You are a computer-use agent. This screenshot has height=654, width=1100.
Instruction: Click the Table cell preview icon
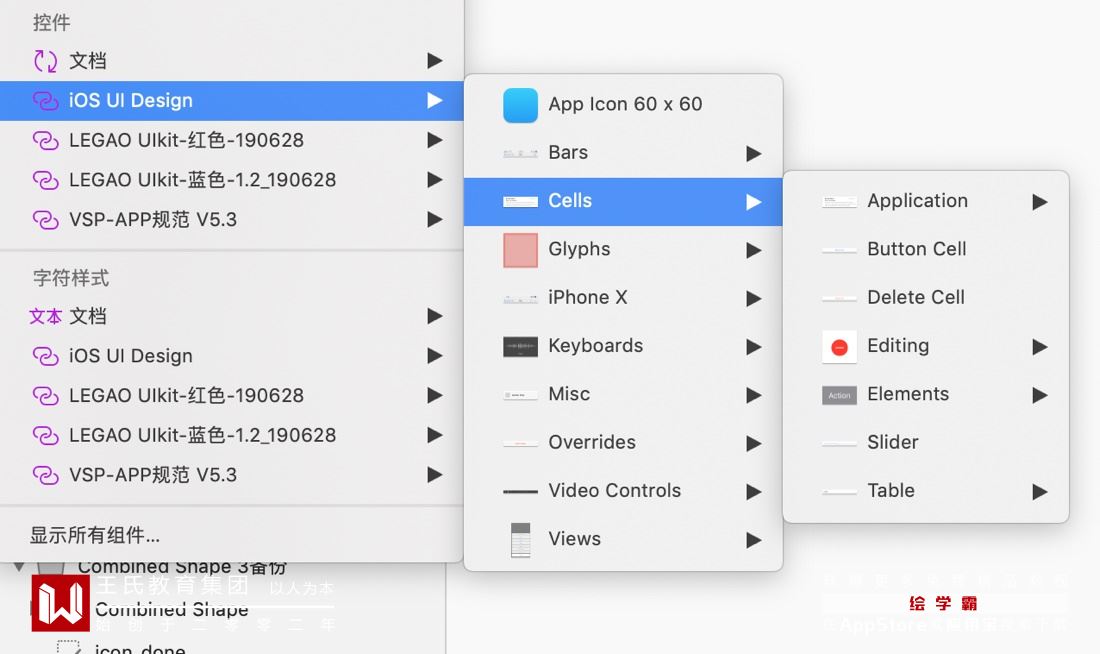pos(839,492)
